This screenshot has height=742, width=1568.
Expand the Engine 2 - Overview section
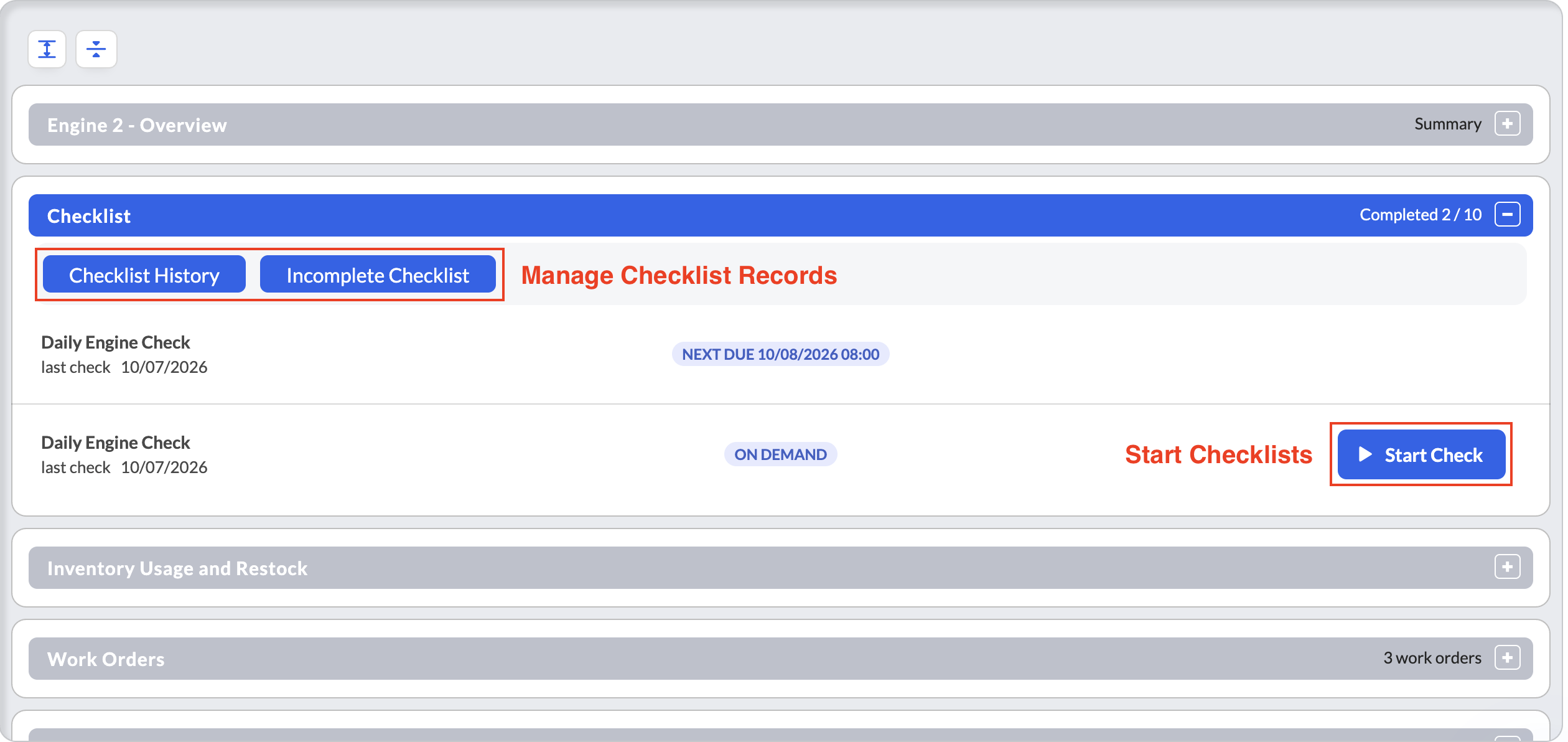coord(1507,124)
